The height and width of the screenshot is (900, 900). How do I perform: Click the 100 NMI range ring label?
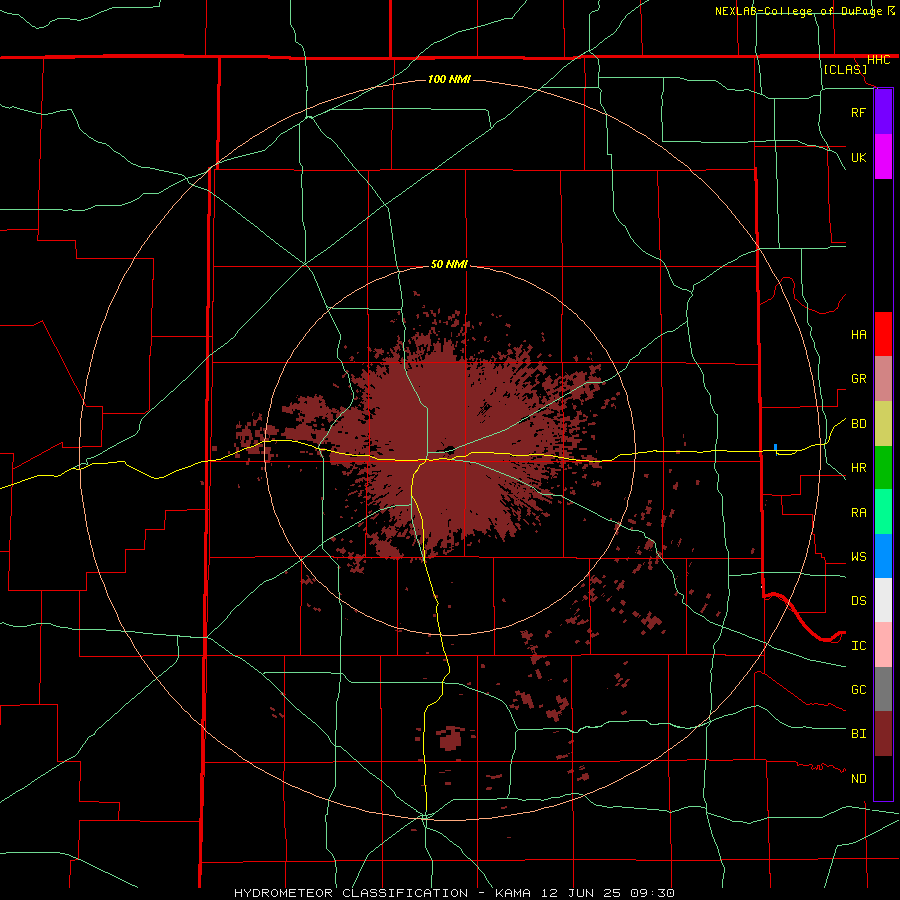click(449, 79)
